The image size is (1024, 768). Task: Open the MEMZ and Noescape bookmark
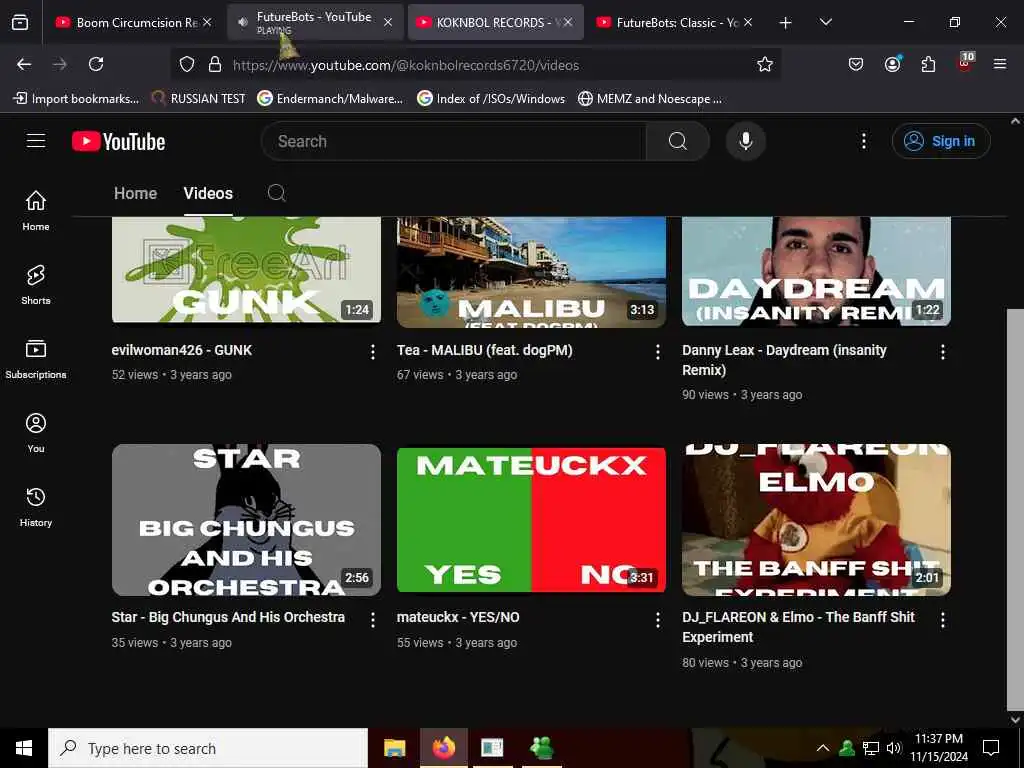(650, 99)
